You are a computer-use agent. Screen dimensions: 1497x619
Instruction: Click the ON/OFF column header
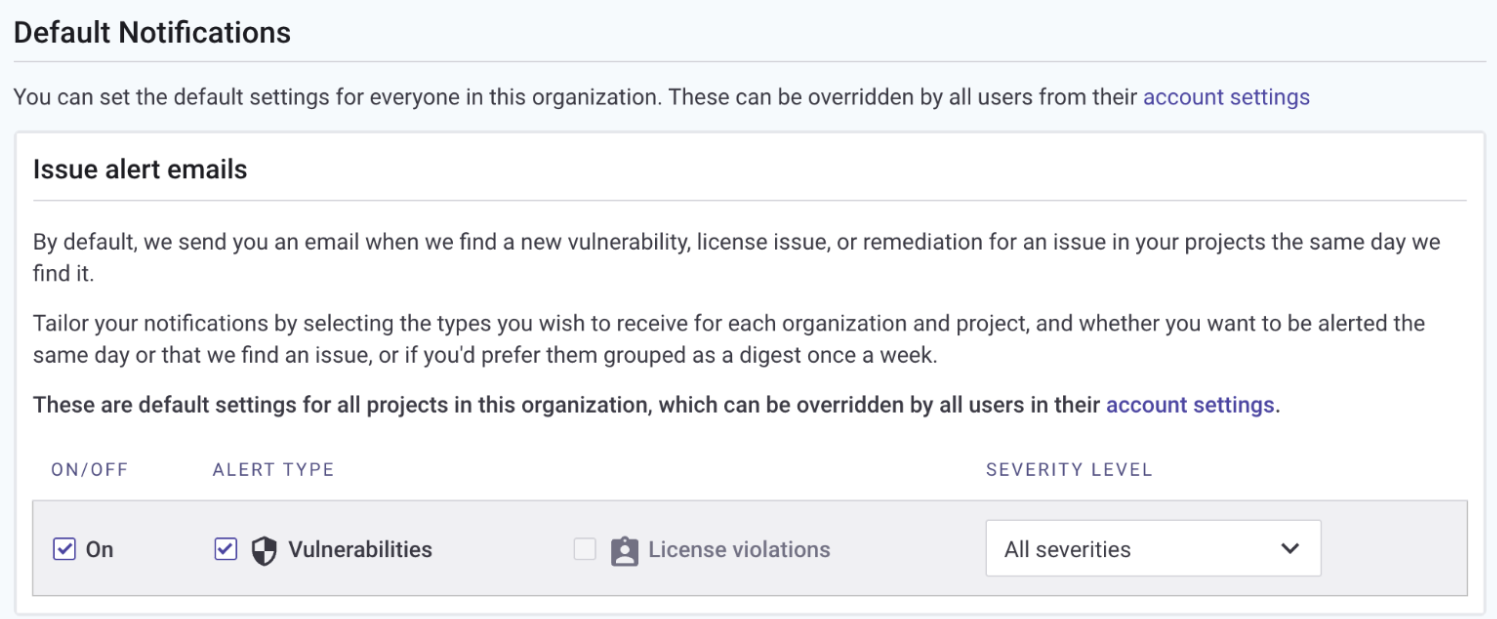[90, 469]
